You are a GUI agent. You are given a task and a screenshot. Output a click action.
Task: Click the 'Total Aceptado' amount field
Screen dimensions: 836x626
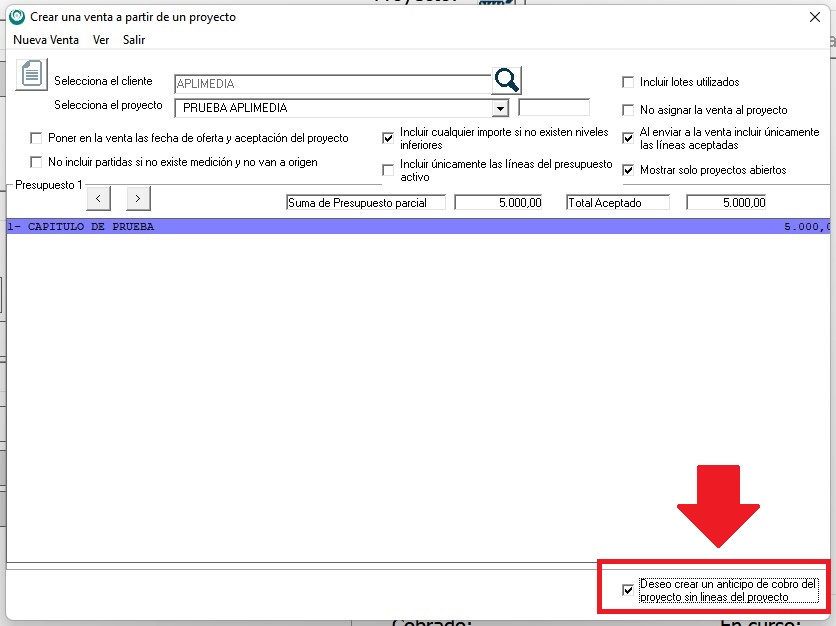point(726,202)
